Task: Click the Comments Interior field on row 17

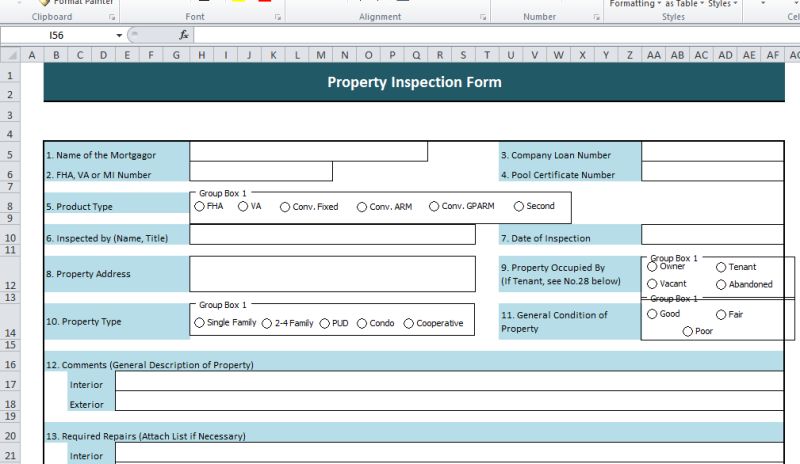Action: coord(449,381)
